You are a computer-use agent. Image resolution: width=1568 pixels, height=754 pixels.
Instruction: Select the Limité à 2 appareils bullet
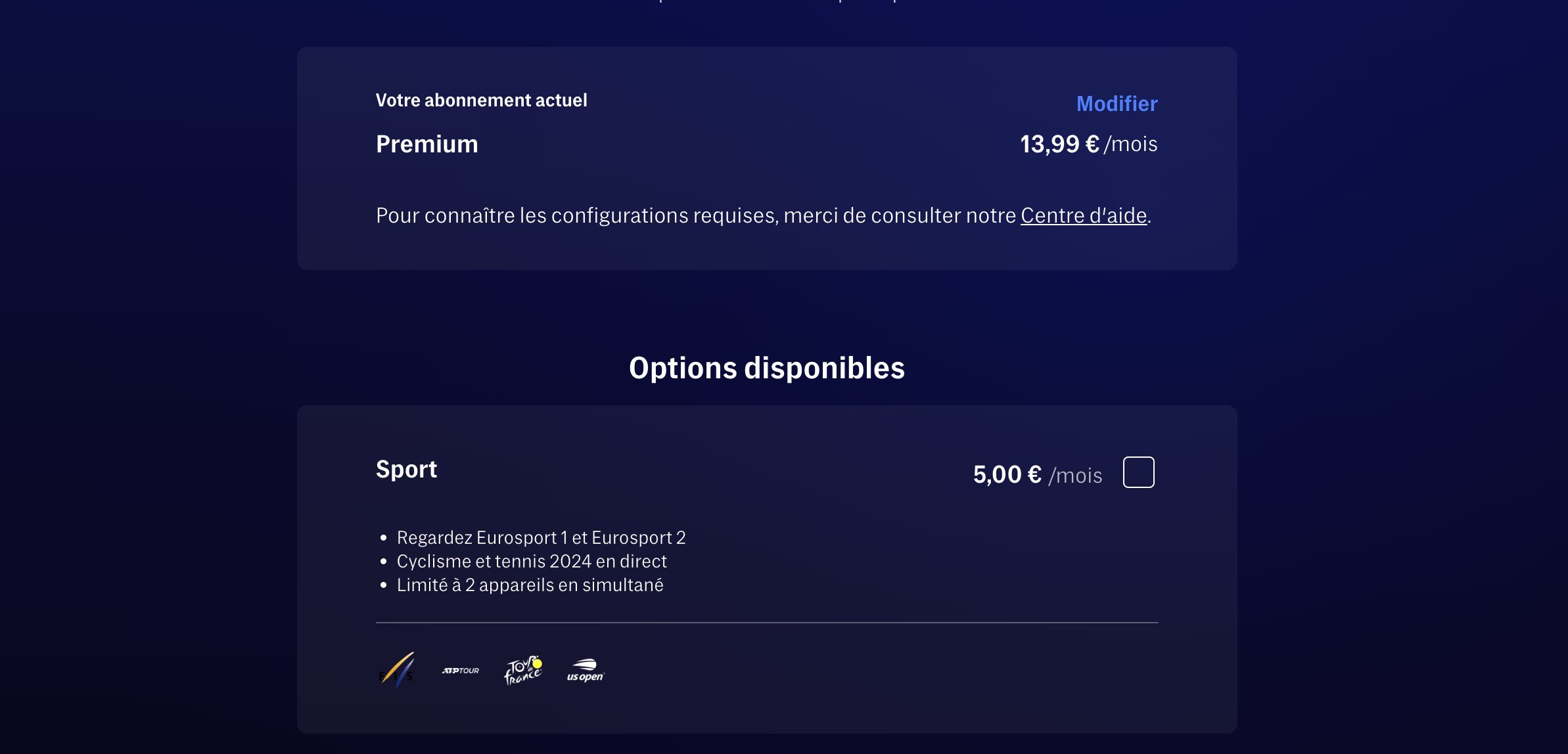click(x=530, y=585)
